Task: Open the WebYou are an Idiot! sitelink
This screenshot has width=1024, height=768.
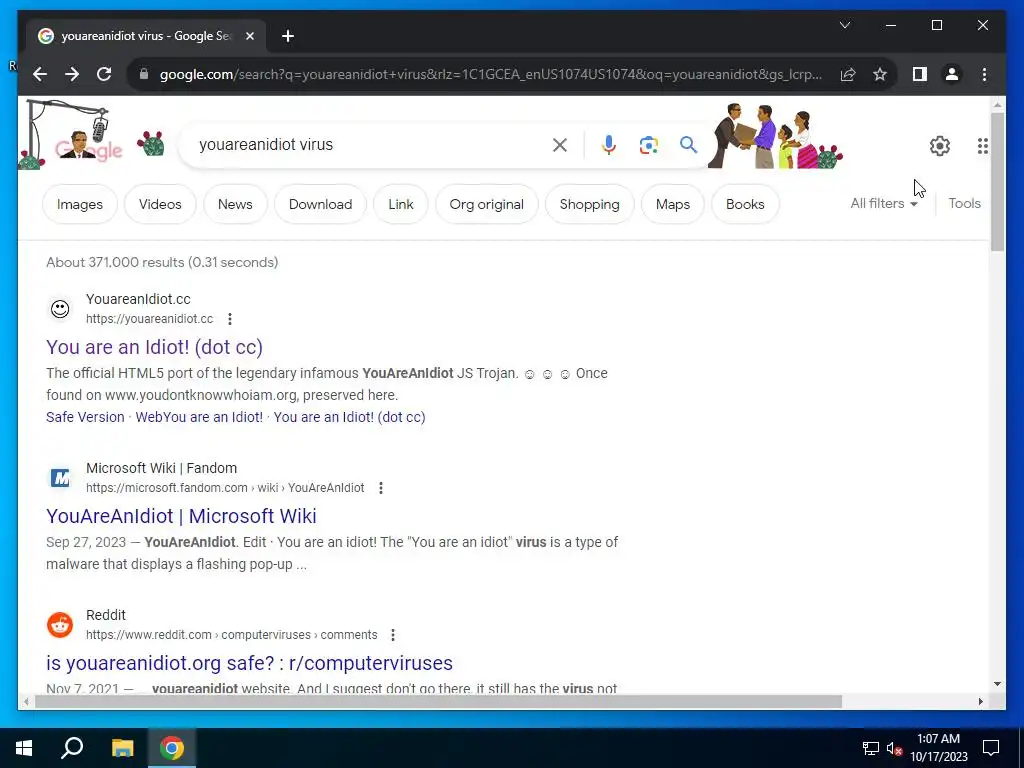Action: tap(199, 417)
